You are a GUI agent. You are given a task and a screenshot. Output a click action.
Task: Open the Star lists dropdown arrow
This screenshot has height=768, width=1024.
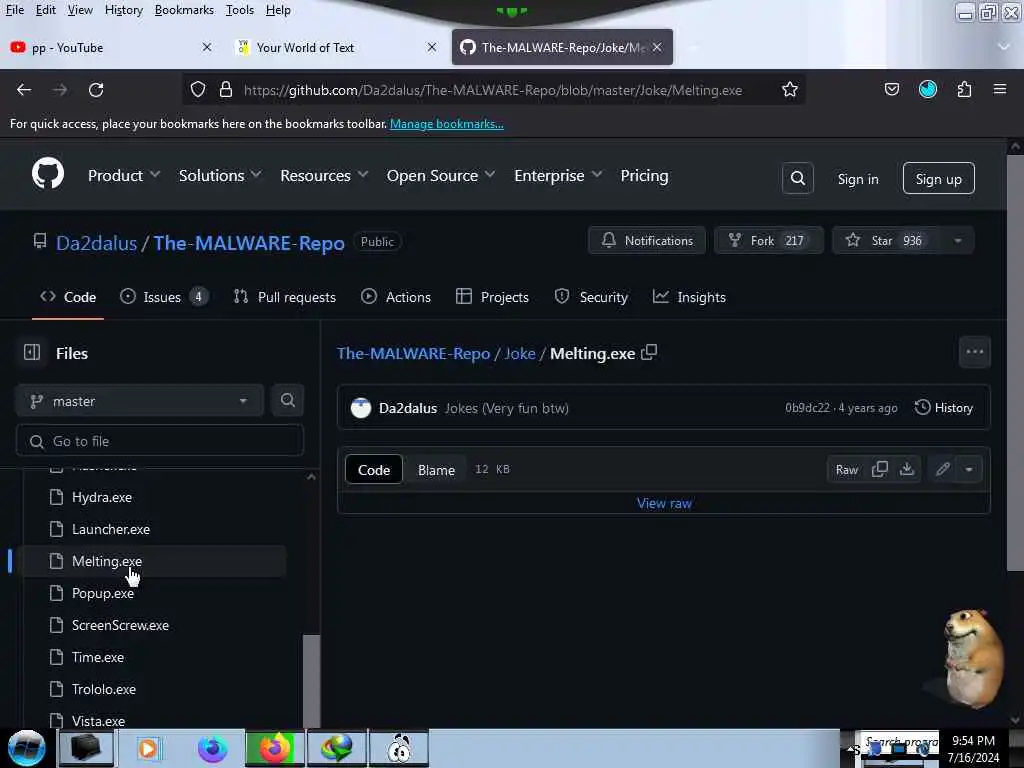[957, 240]
